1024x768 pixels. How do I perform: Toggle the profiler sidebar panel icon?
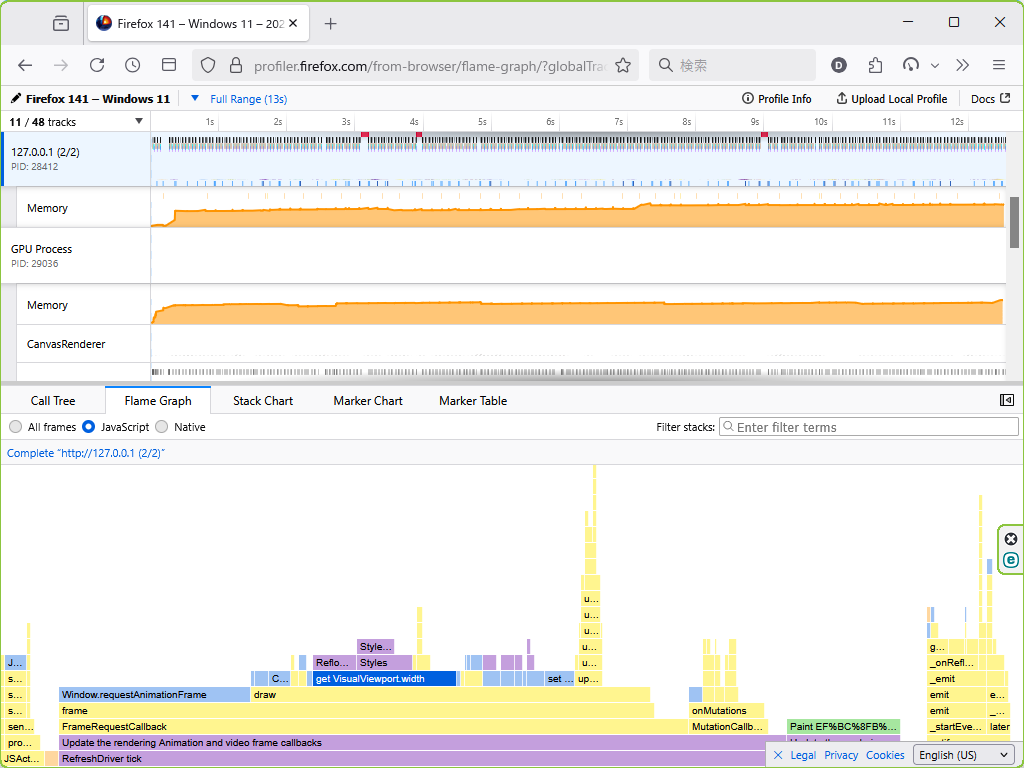click(x=1006, y=400)
